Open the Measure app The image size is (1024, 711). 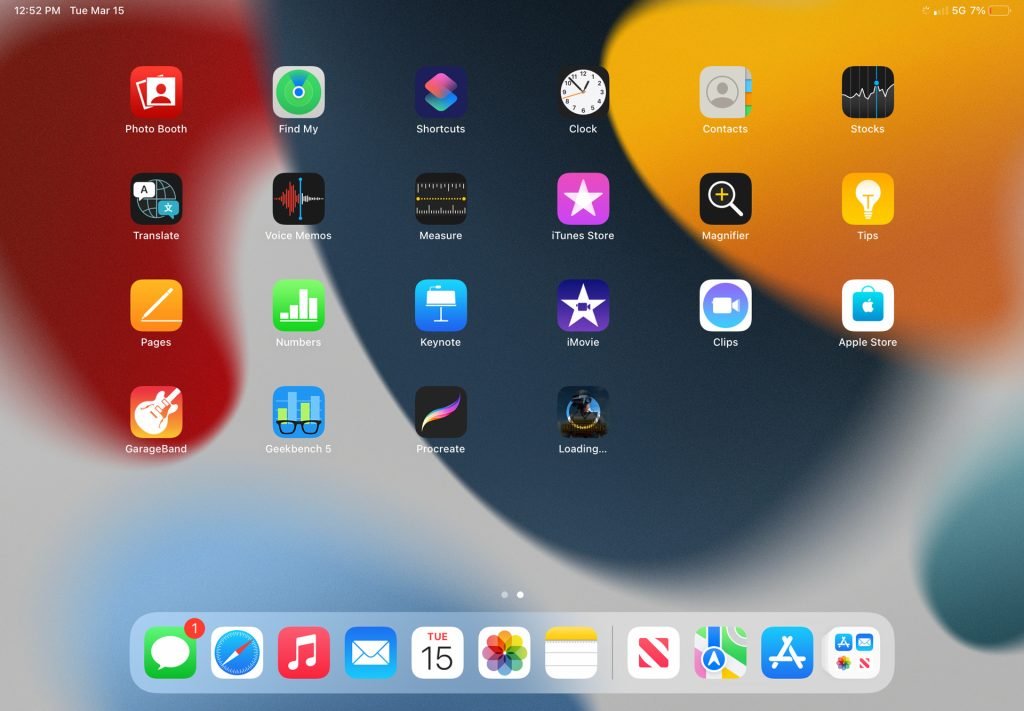pos(441,199)
